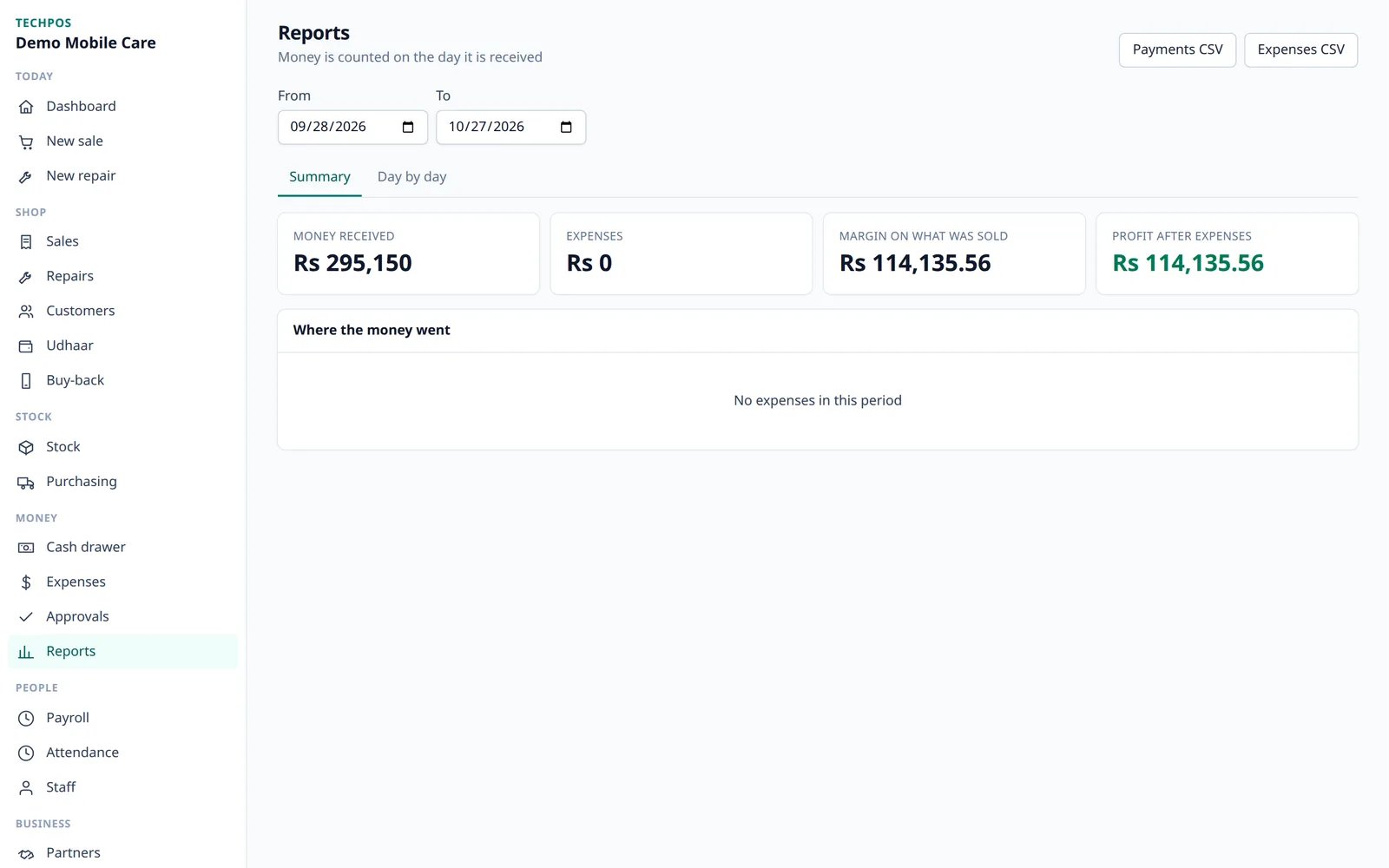
Task: Open the New sale label
Action: click(75, 141)
